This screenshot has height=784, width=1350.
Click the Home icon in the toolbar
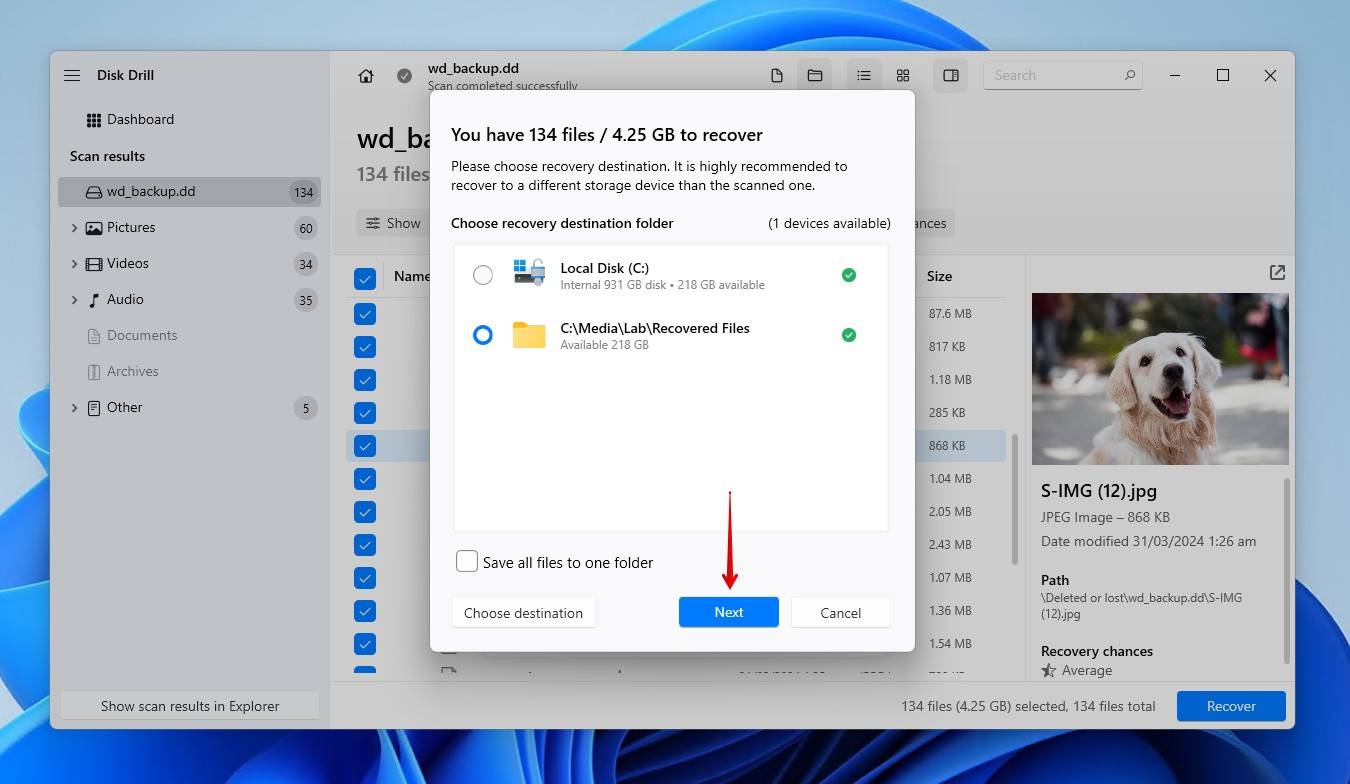tap(366, 75)
